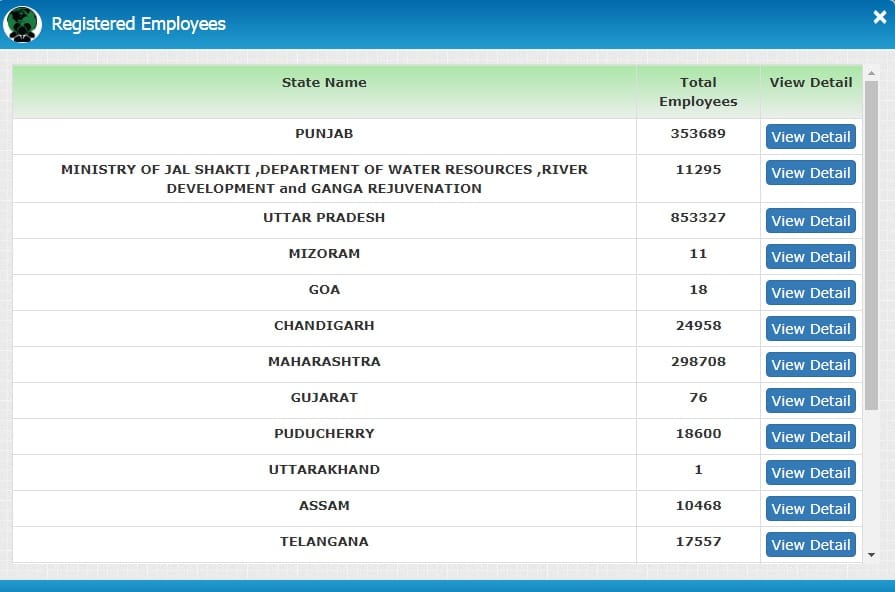View detail for PUNJAB
The height and width of the screenshot is (592, 895).
pyautogui.click(x=811, y=136)
